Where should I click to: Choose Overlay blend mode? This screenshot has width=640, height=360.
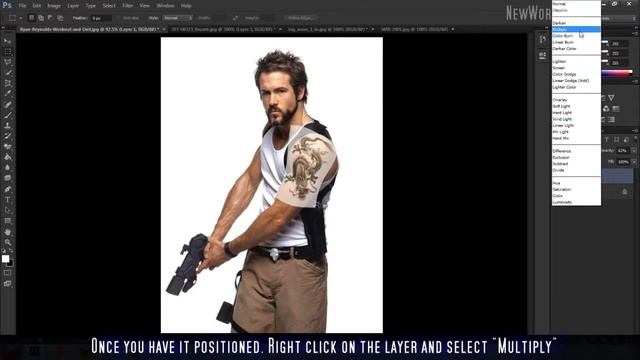(576, 100)
